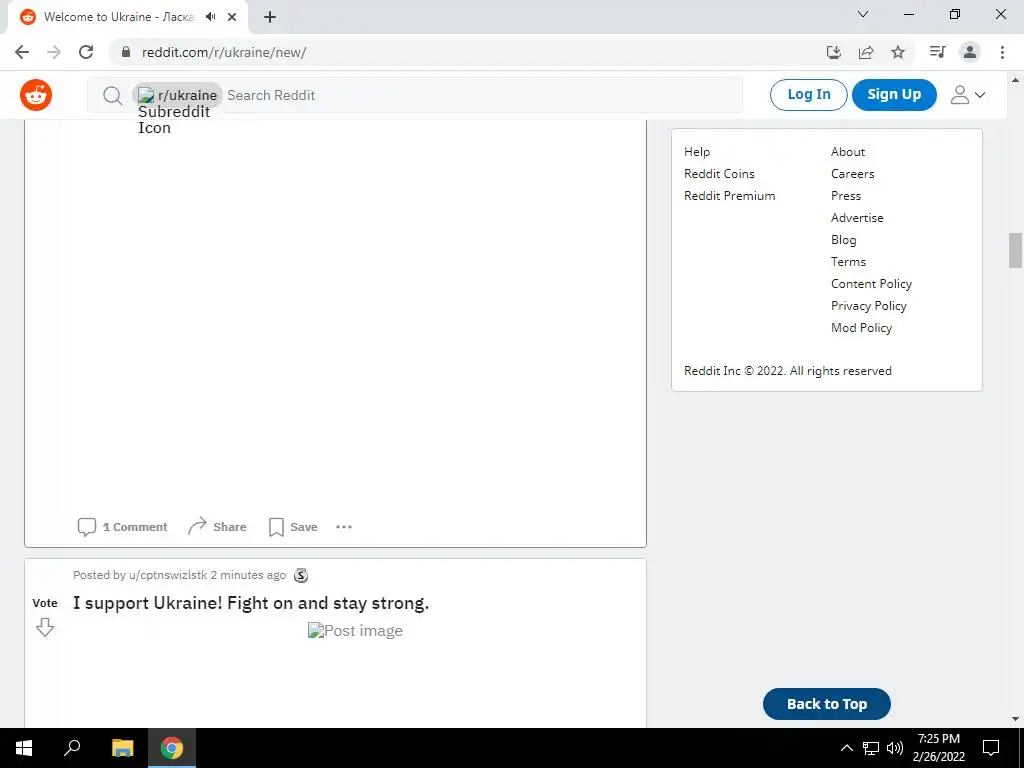Click the Share arrow on the post

click(x=217, y=527)
